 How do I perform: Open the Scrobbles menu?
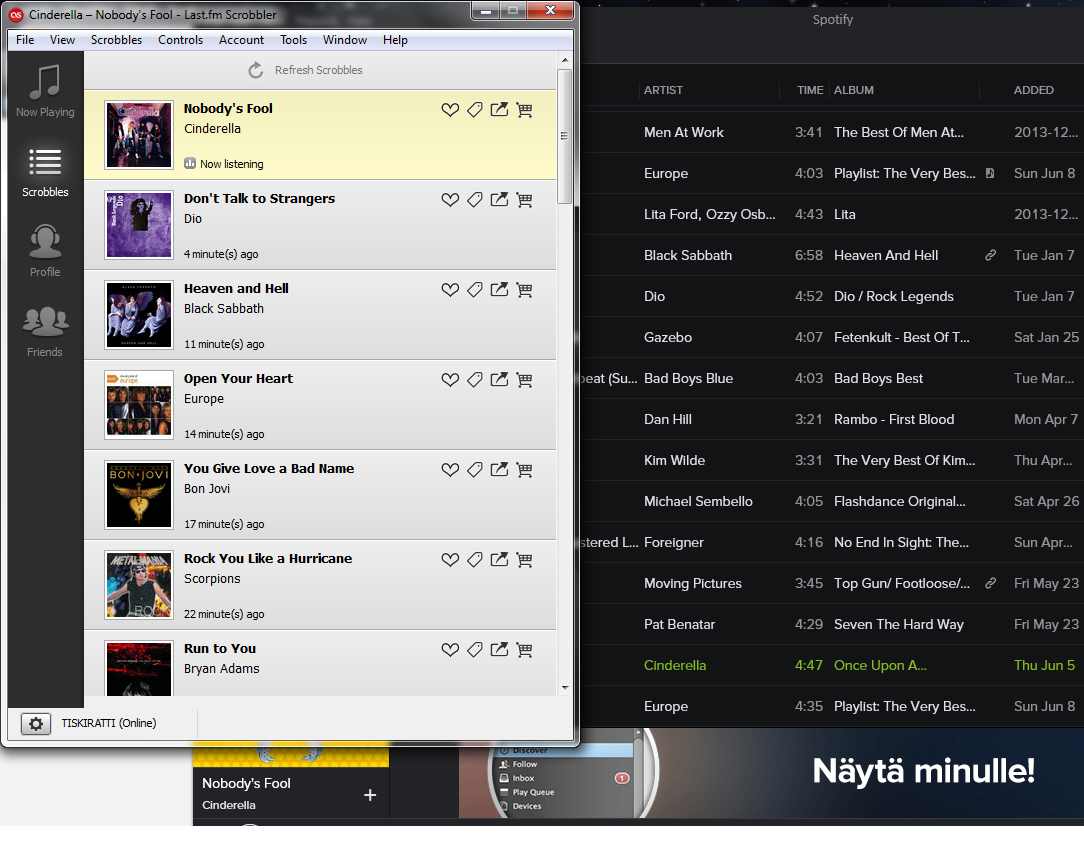116,40
